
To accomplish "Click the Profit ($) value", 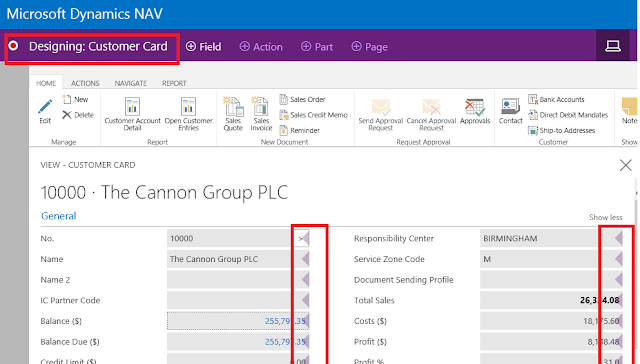I will [x=603, y=342].
